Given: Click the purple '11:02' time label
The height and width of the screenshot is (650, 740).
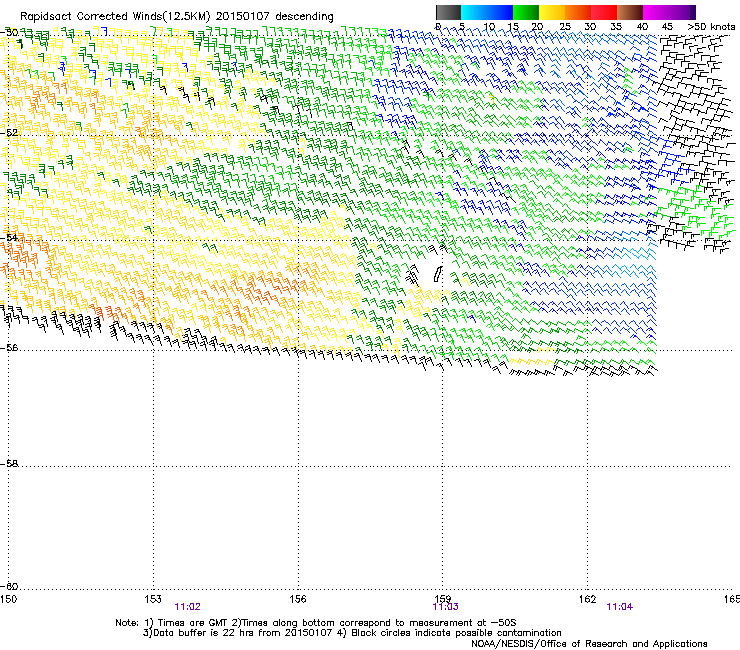Looking at the screenshot, I should [187, 607].
